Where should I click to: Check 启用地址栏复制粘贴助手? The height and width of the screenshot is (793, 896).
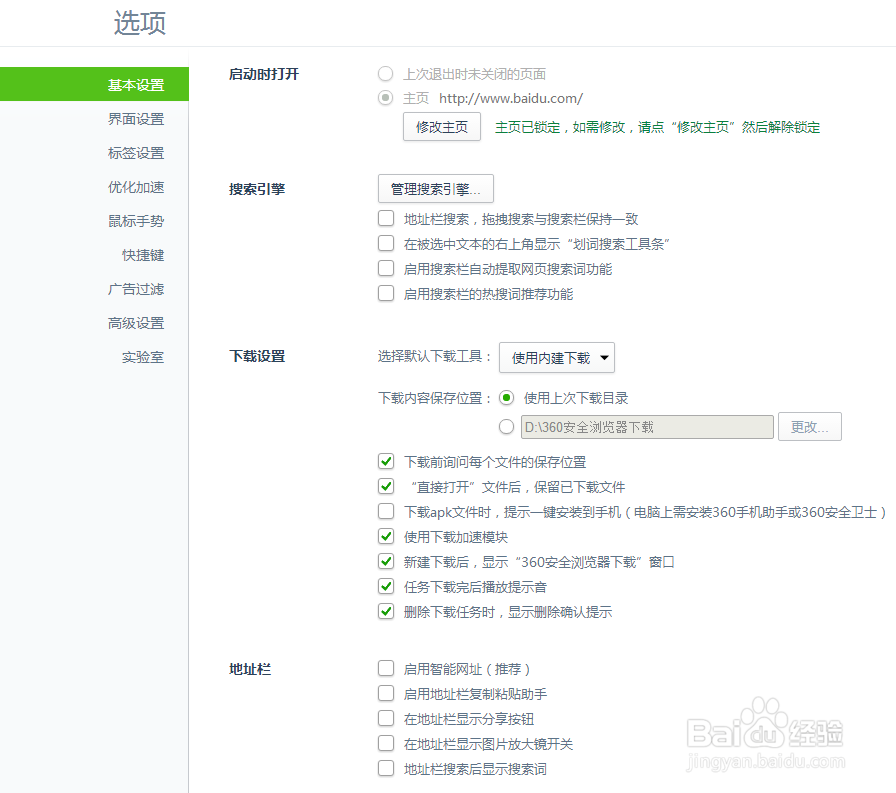pyautogui.click(x=386, y=694)
